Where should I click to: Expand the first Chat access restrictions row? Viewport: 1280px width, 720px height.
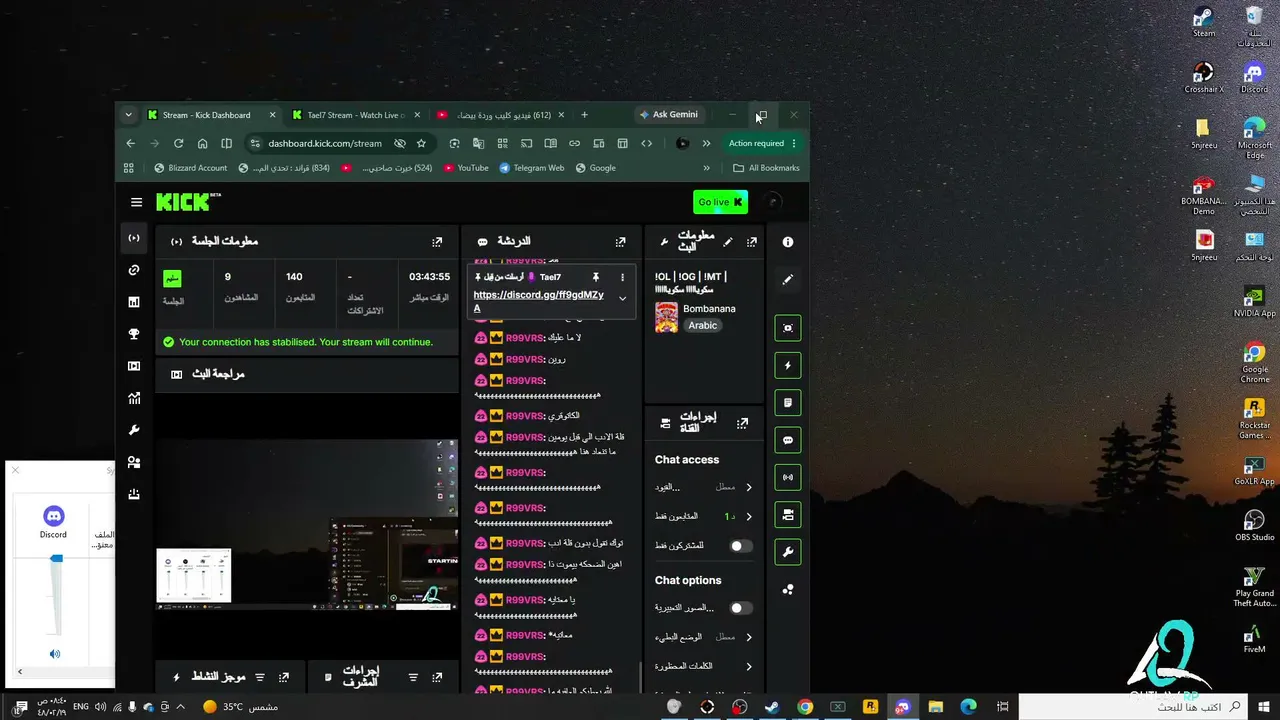pyautogui.click(x=704, y=487)
